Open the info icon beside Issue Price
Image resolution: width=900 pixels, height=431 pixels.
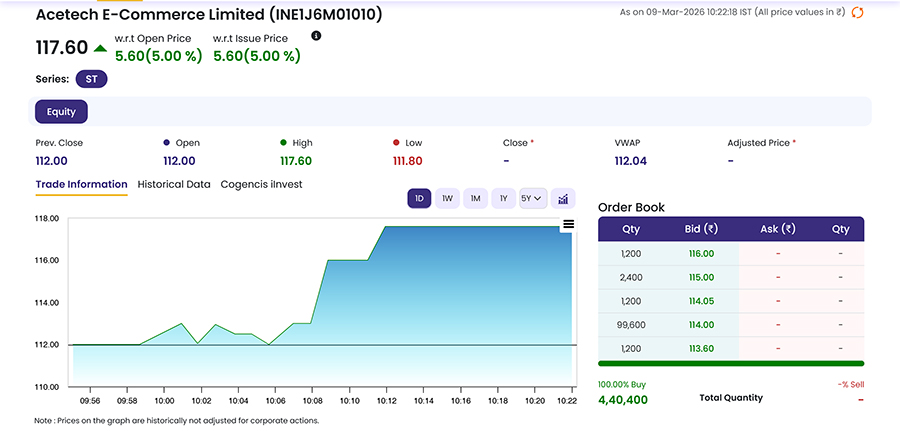316,36
